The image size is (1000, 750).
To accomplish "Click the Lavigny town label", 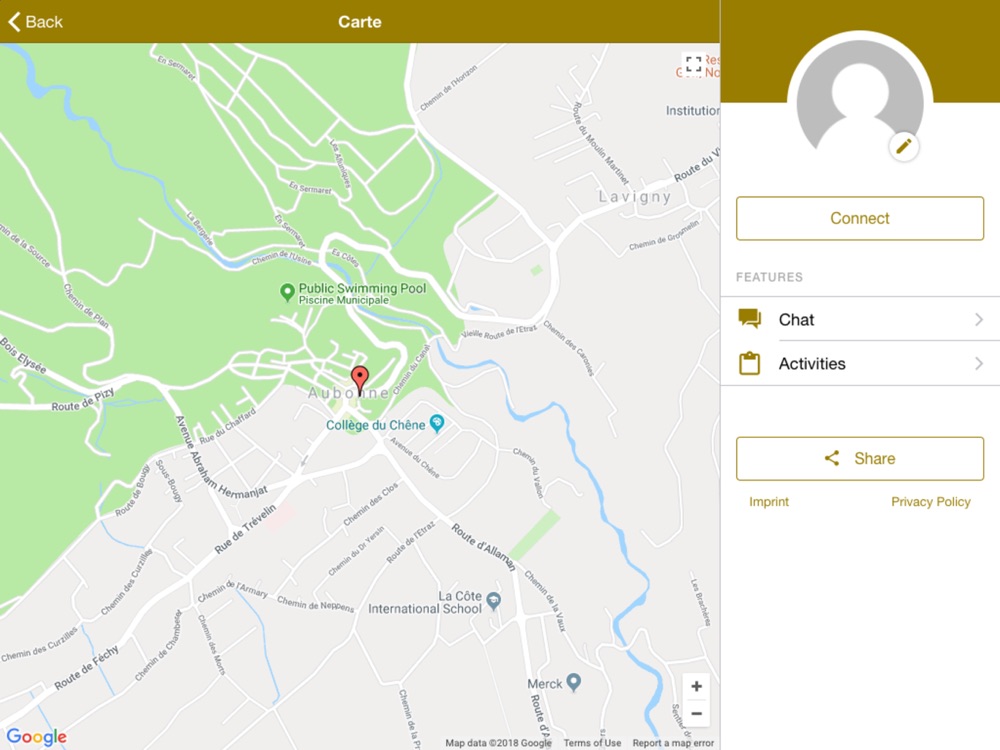I will click(635, 196).
